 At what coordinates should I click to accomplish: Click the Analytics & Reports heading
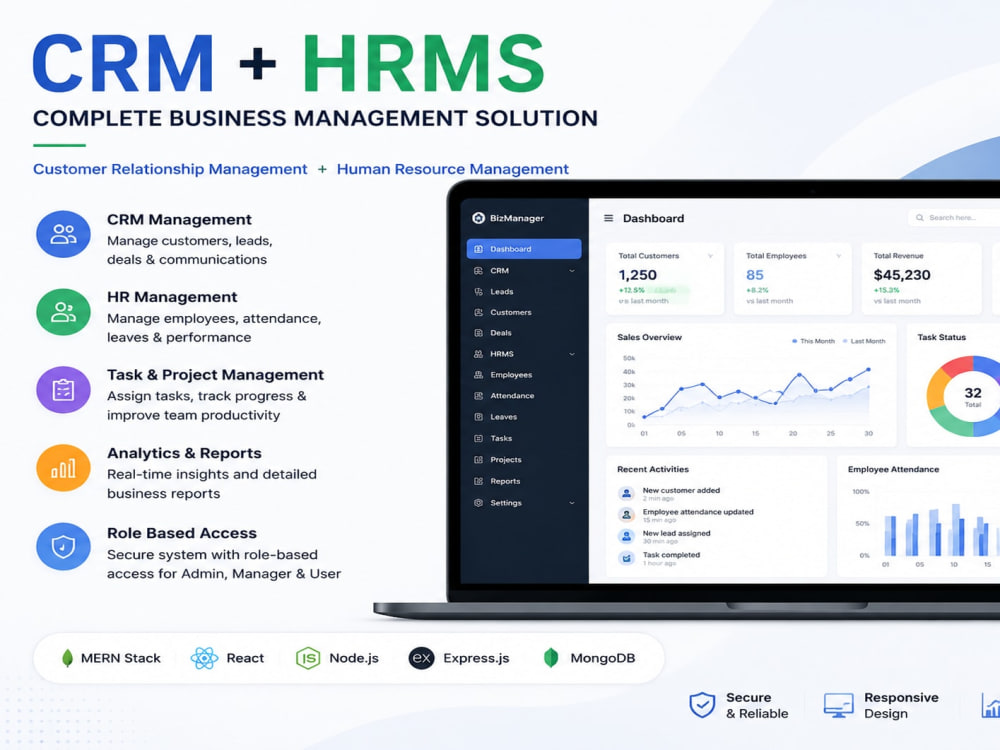[184, 453]
